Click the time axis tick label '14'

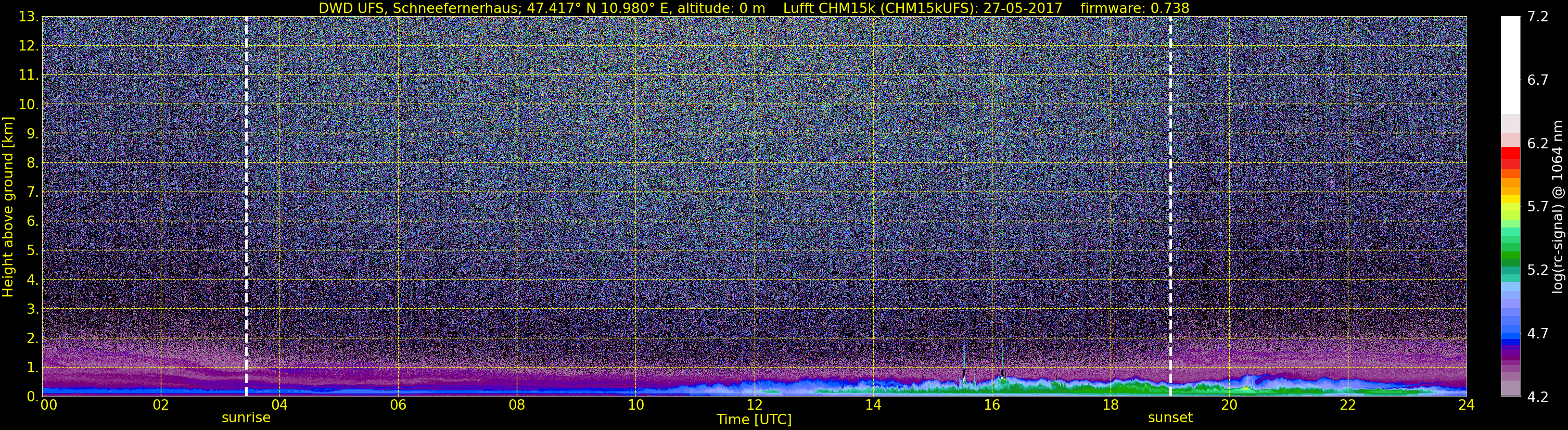(873, 405)
